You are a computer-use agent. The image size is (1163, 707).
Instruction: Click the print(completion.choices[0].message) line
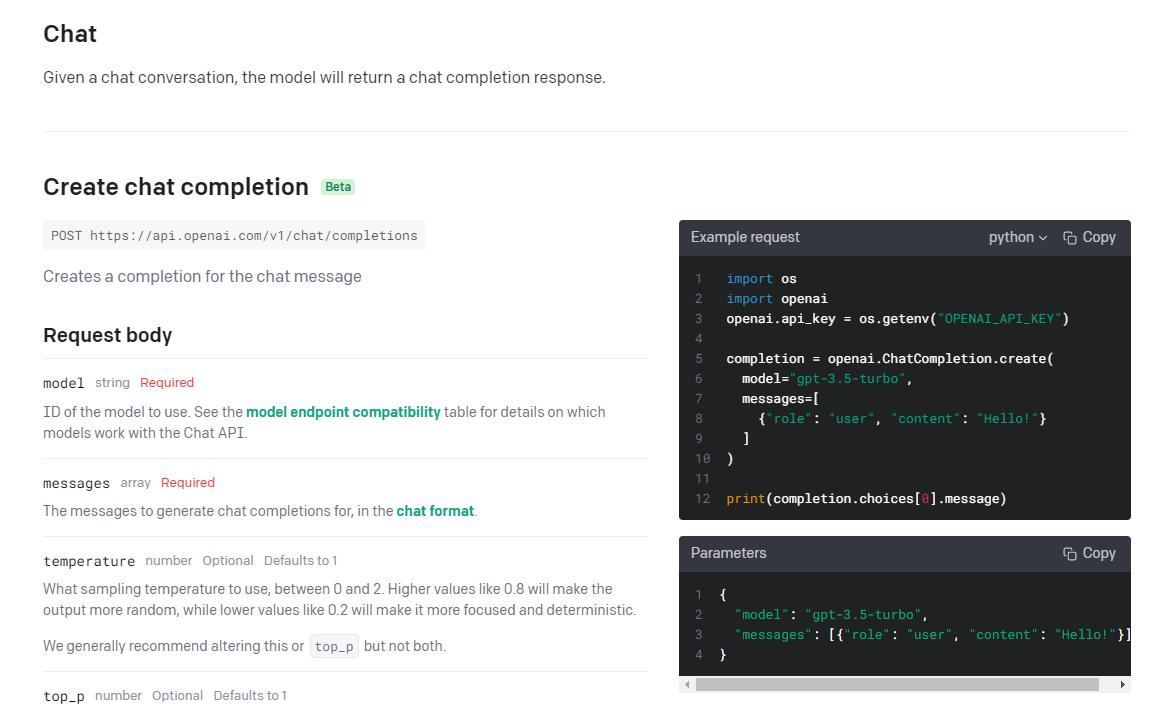pyautogui.click(x=866, y=499)
